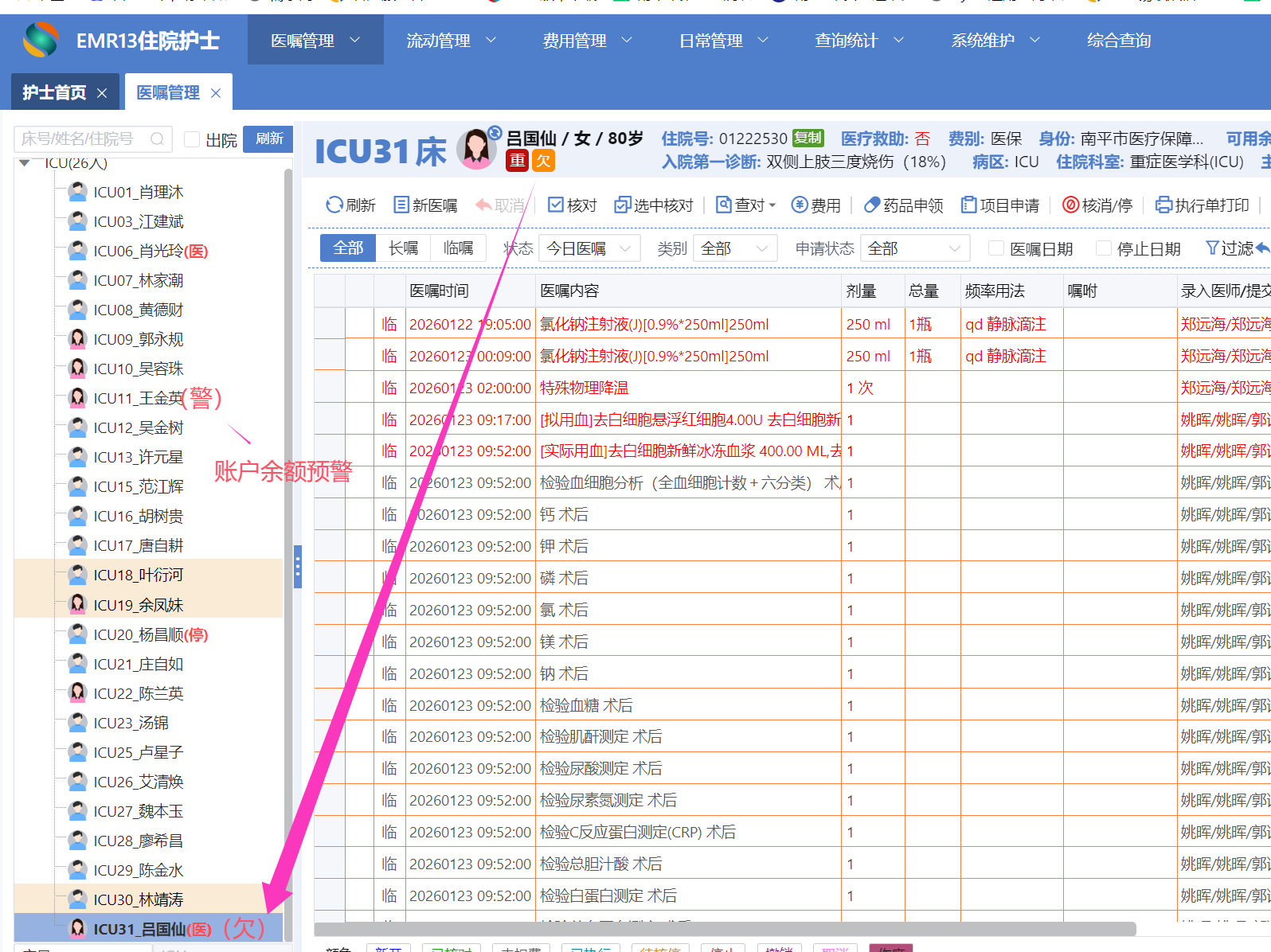Screen dimensions: 1271x952
Task: Open the 医嘱管理 top menu
Action: (315, 40)
